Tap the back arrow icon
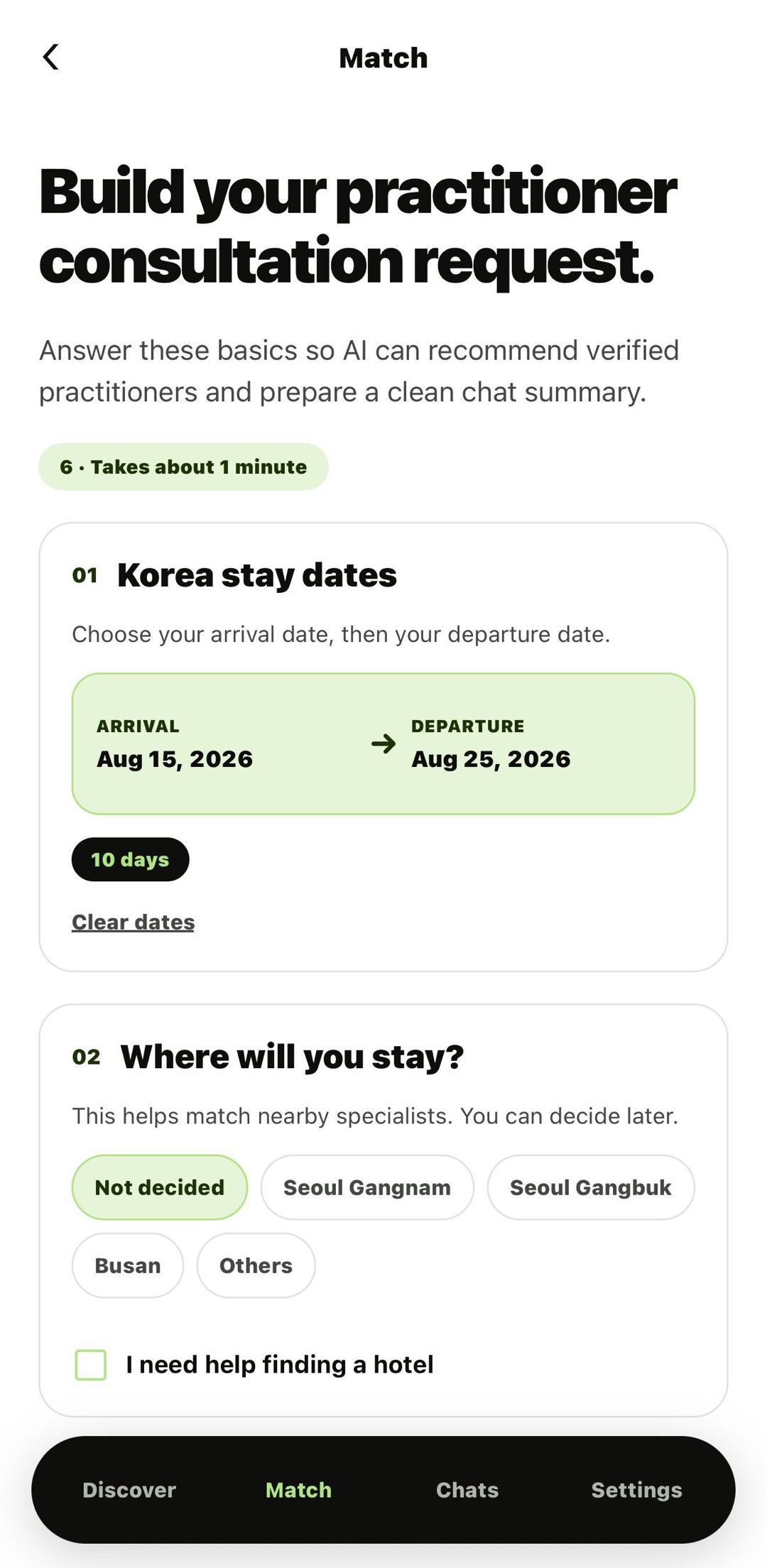Viewport: 767px width, 1568px height. (50, 58)
